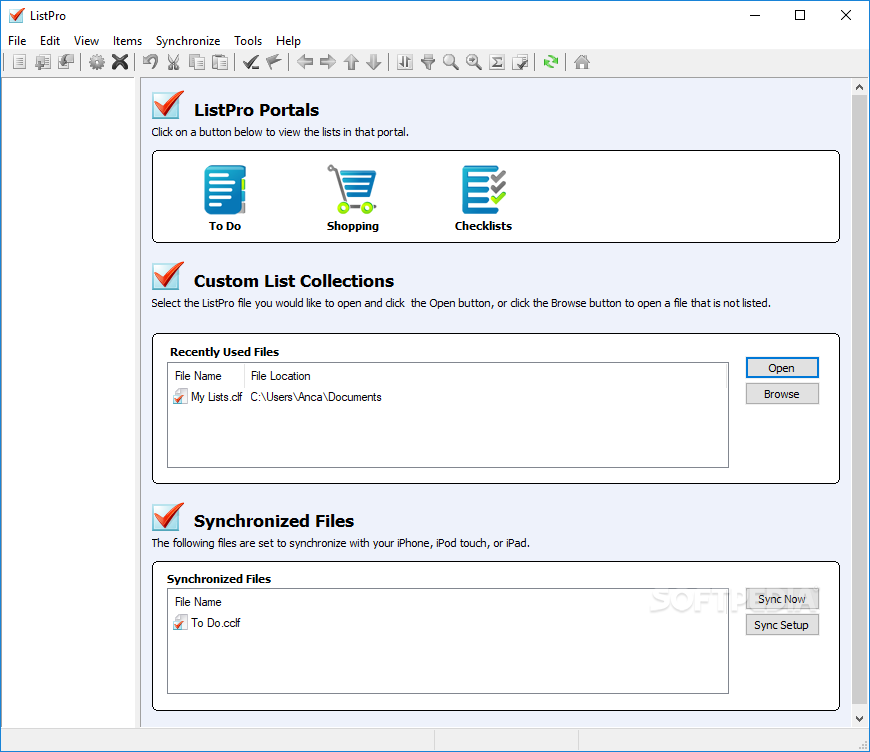Viewport: 870px width, 752px height.
Task: Click the Sync Now button
Action: (x=782, y=599)
